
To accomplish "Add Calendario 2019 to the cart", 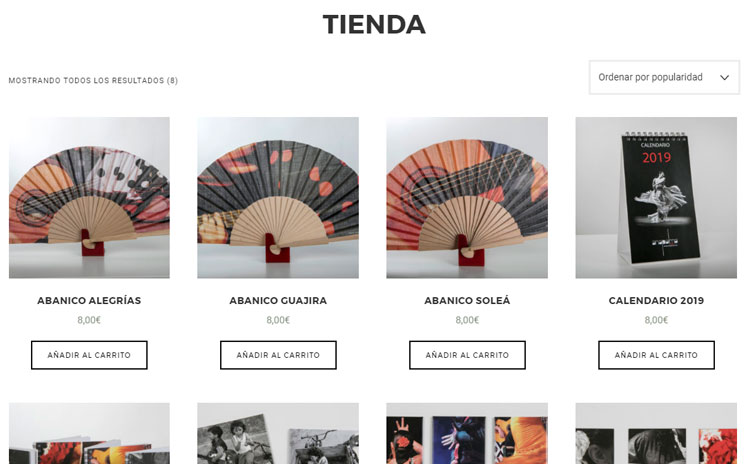I will 656,355.
